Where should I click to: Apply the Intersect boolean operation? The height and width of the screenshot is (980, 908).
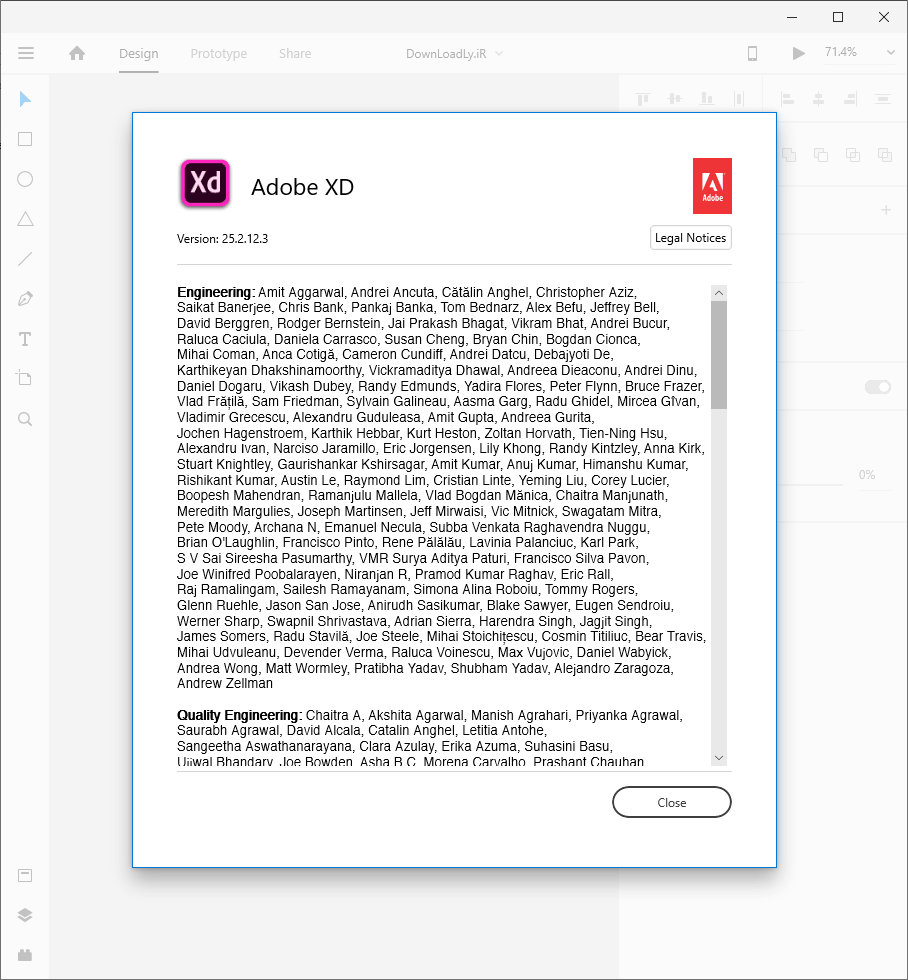click(853, 154)
